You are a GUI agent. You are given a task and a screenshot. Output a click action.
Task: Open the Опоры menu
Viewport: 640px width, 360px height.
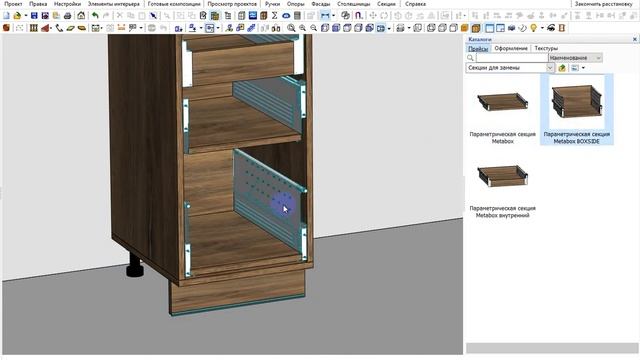coord(296,4)
